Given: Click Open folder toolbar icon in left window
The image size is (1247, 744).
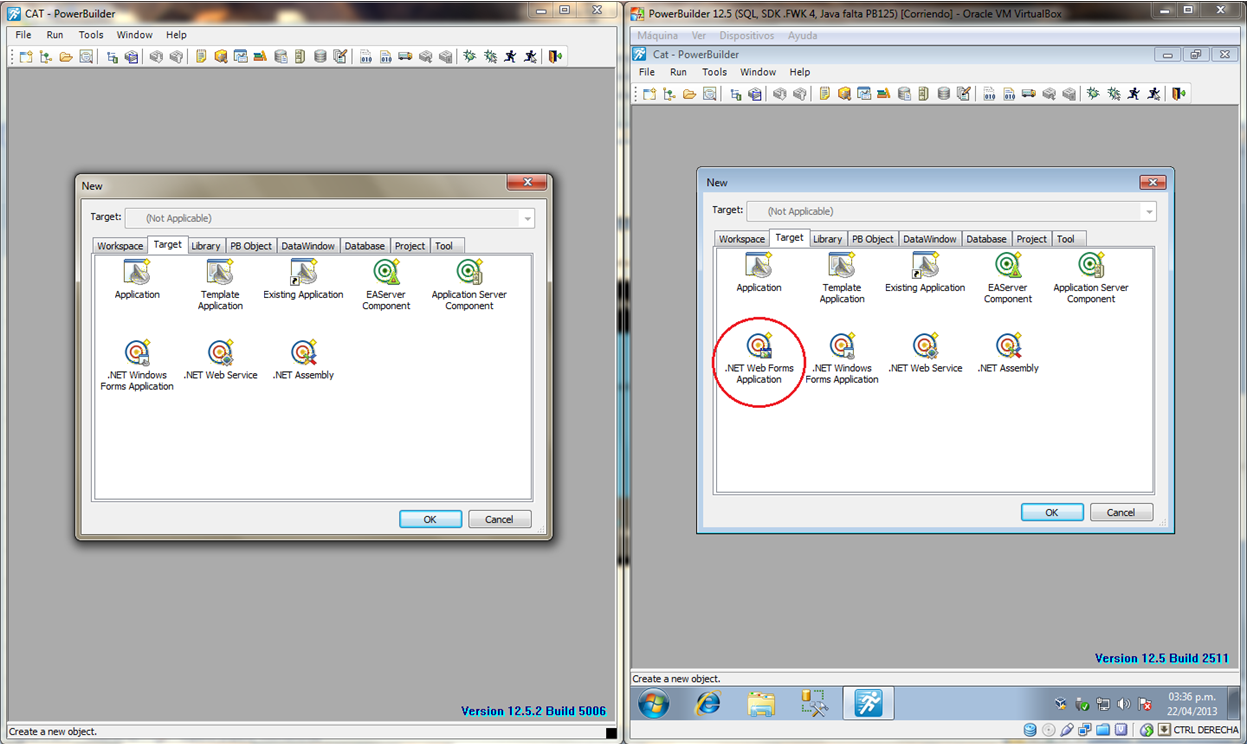Looking at the screenshot, I should point(66,57).
